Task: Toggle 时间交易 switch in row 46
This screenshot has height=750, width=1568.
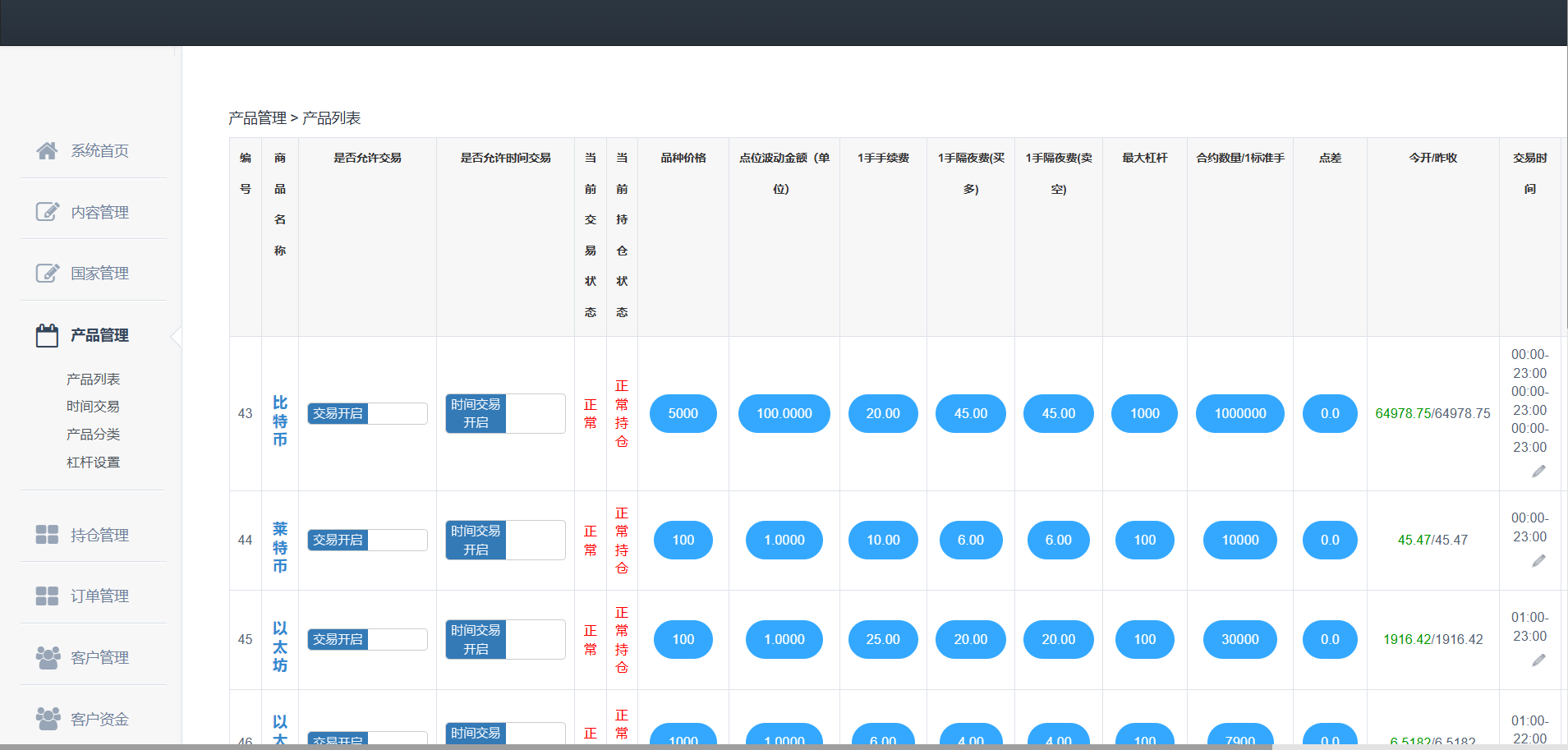Action: 505,733
